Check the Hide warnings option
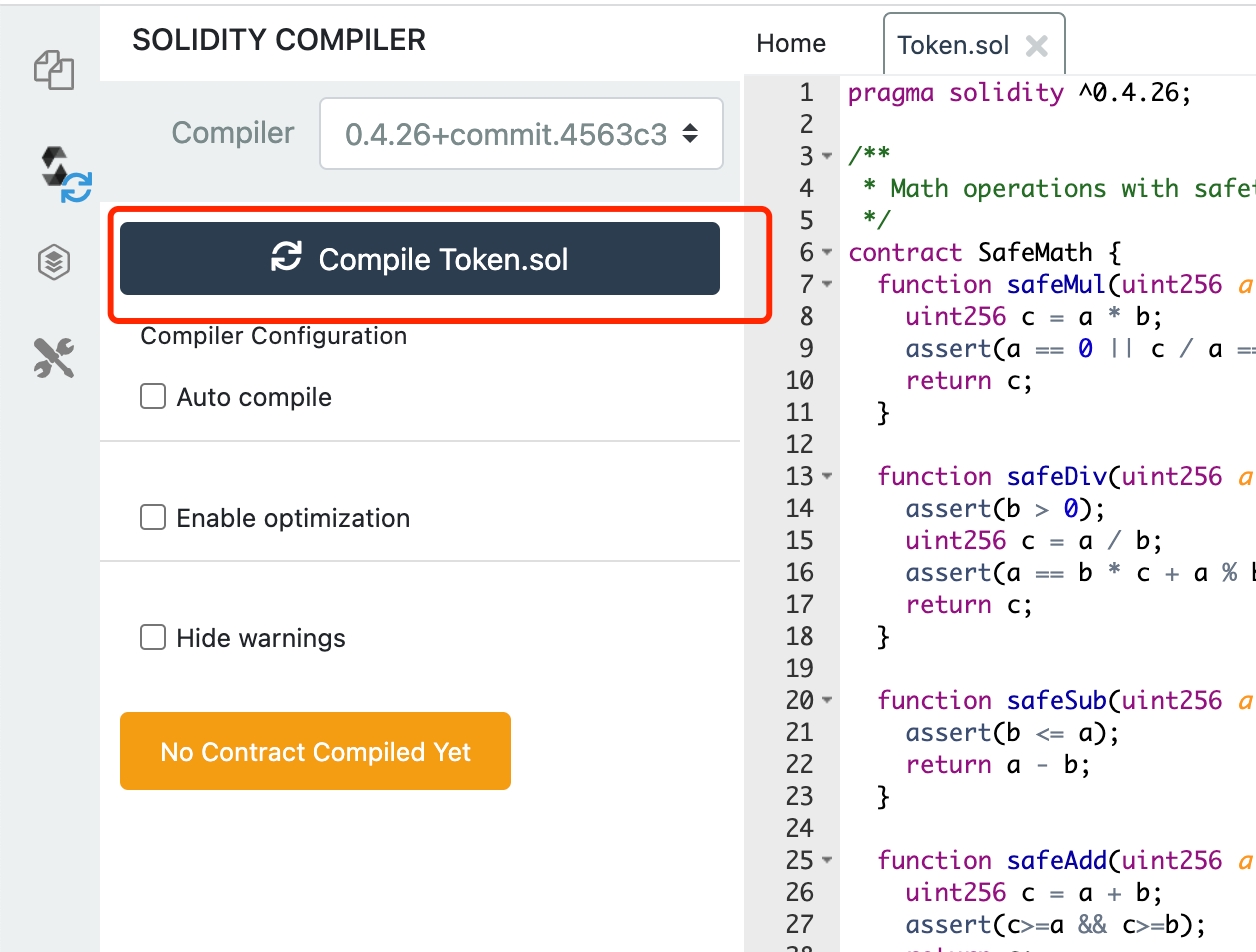The height and width of the screenshot is (952, 1256). [153, 638]
